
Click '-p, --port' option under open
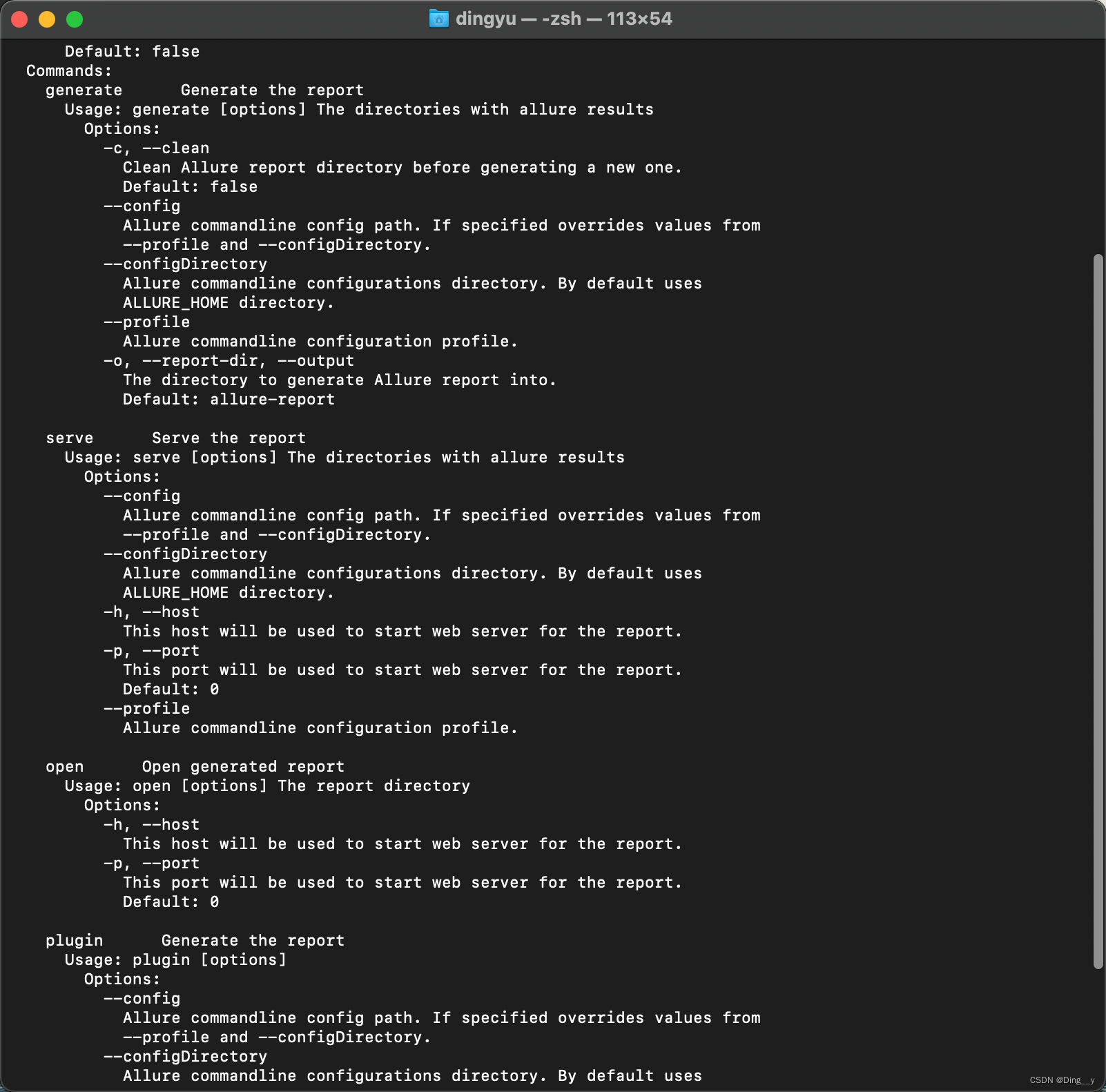[x=152, y=864]
